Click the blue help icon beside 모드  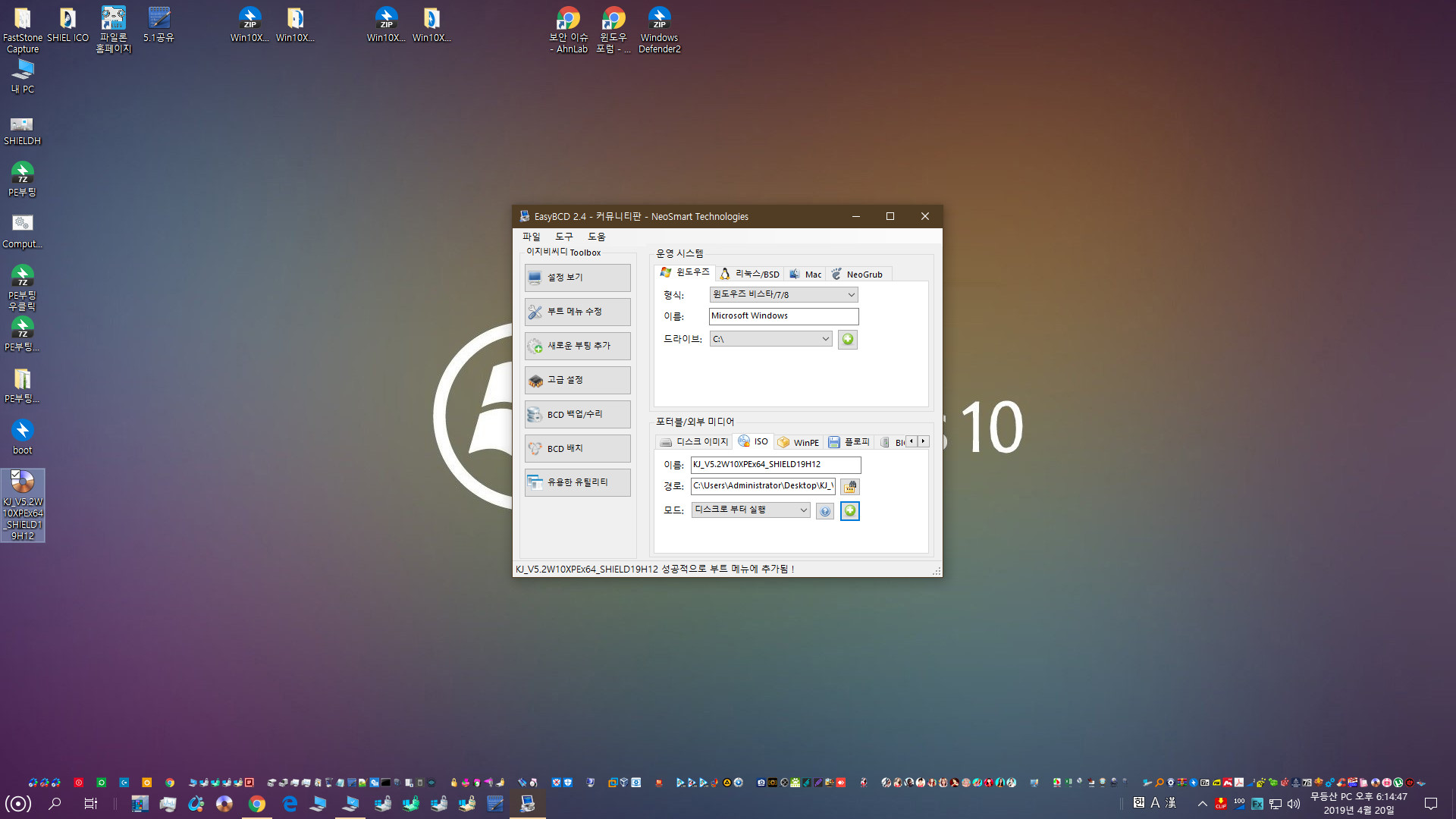tap(825, 511)
